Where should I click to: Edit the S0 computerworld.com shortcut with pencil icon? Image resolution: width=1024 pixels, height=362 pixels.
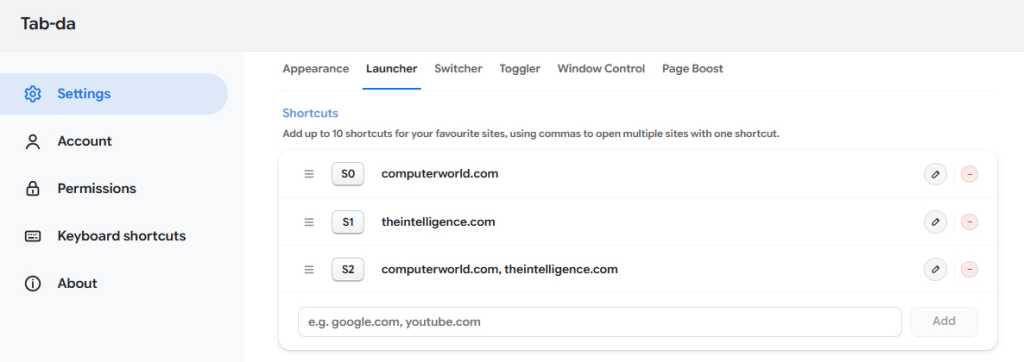(935, 174)
